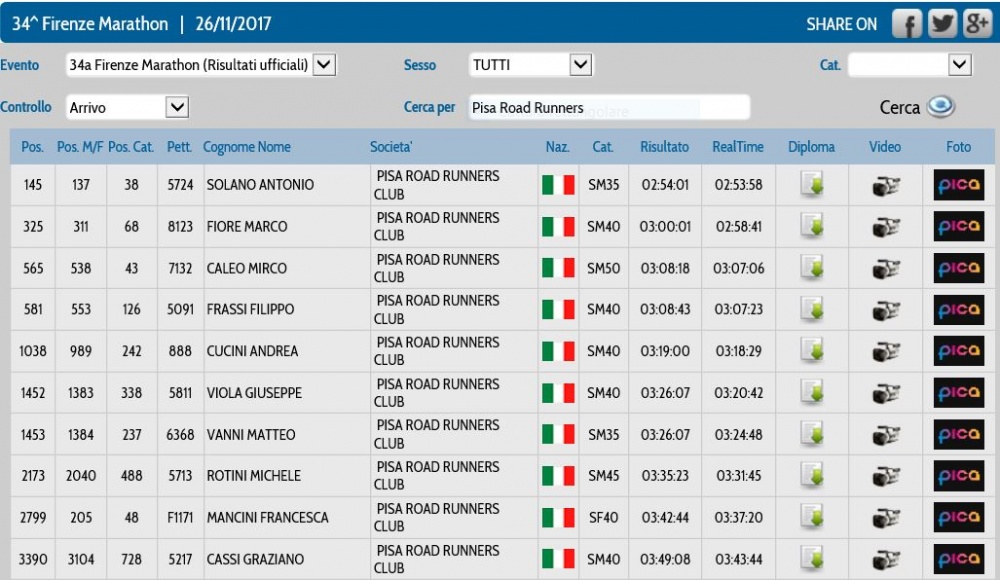The height and width of the screenshot is (580, 1000).
Task: Click the name VIOLA GIUSEPPE
Action: point(254,392)
